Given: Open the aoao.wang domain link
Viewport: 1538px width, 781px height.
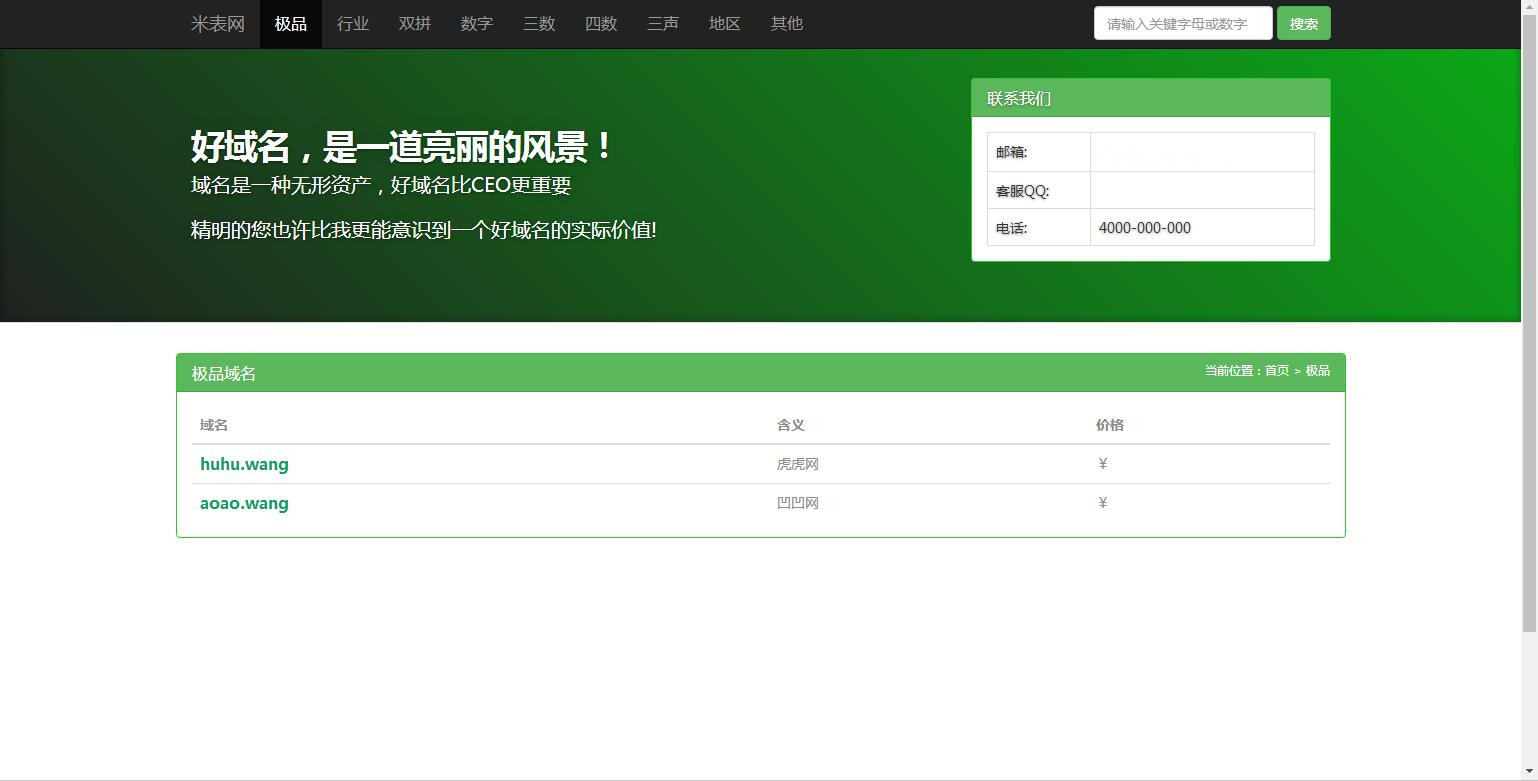Looking at the screenshot, I should click(244, 503).
